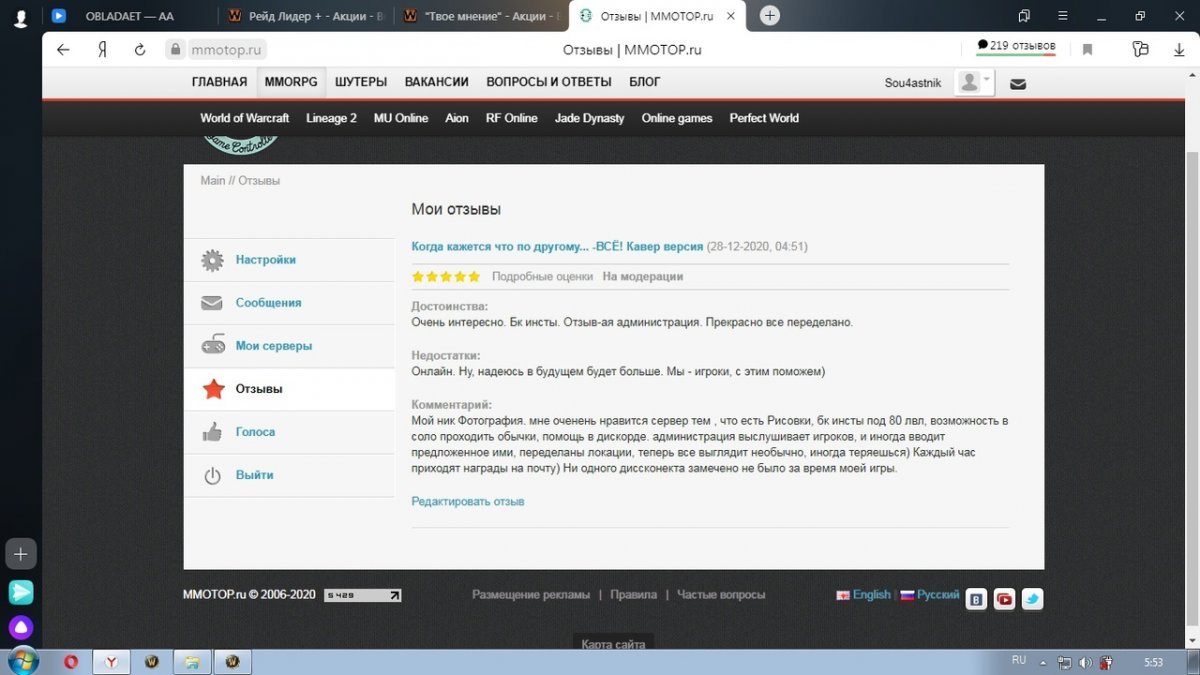Open Настройки in the sidebar
1200x675 pixels.
tap(265, 260)
